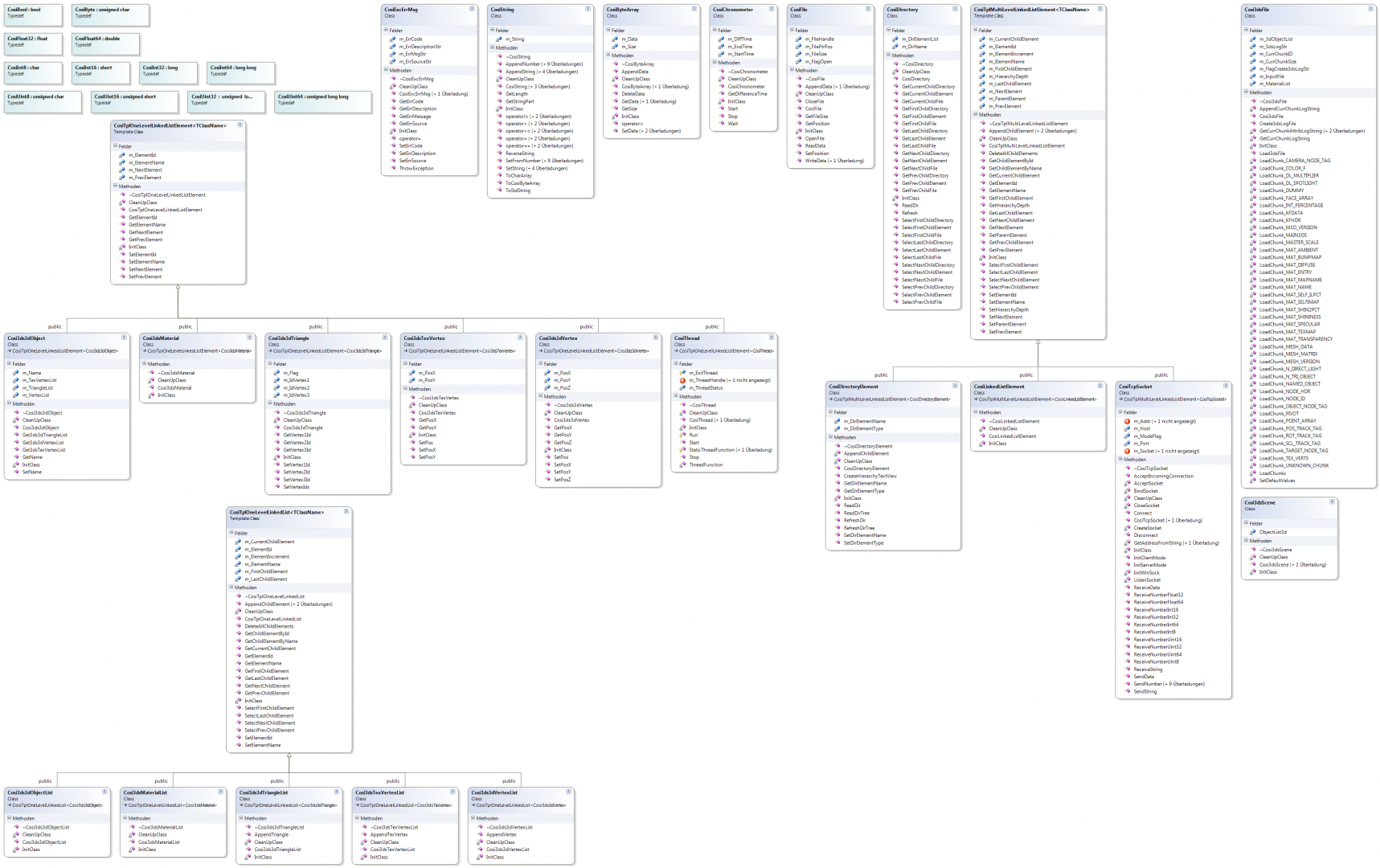Collapse the Felder section in CosiString
This screenshot has height=868, width=1380.
coord(493,31)
